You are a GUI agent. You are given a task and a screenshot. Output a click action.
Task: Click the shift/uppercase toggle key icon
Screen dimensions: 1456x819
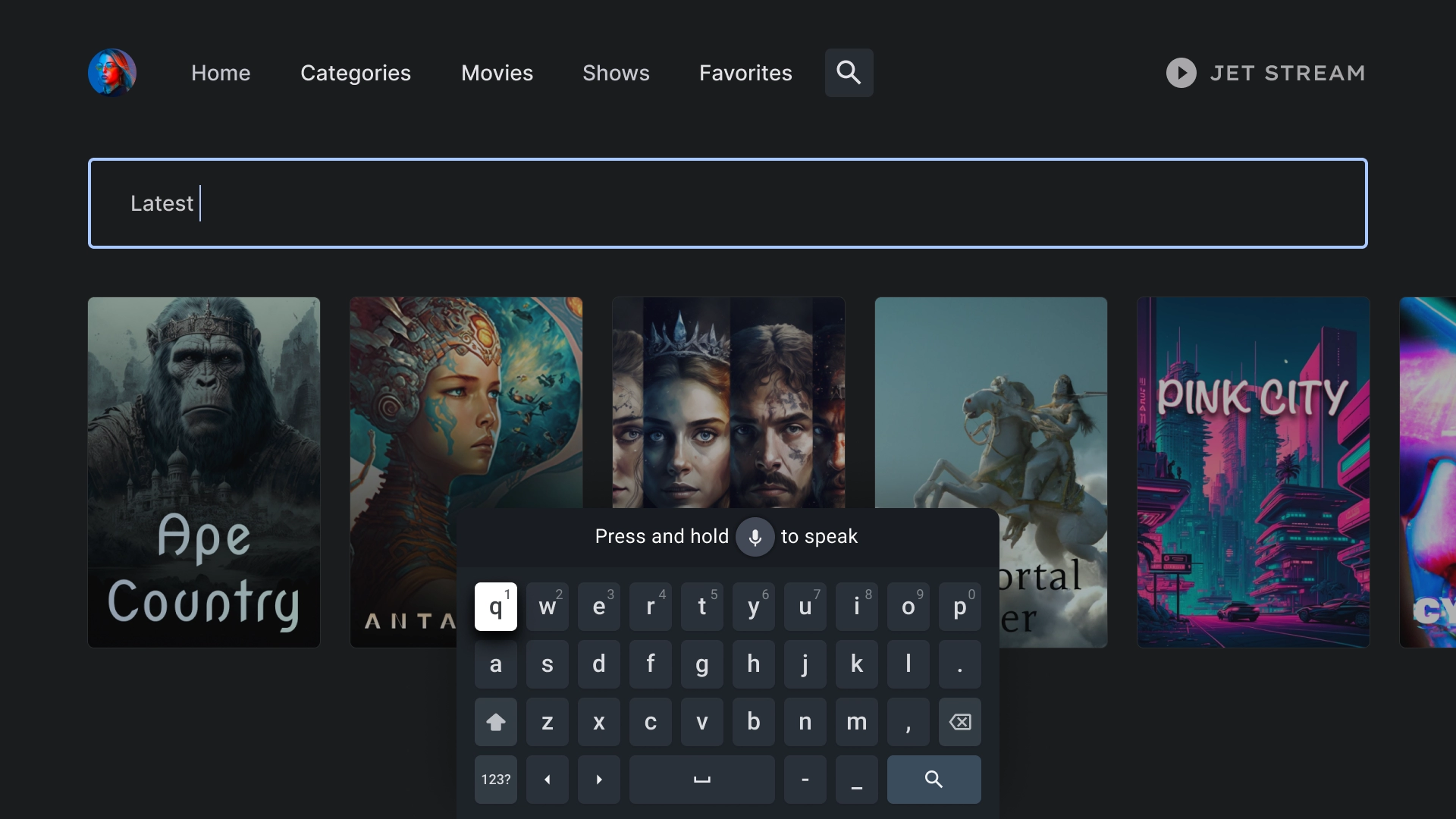496,721
